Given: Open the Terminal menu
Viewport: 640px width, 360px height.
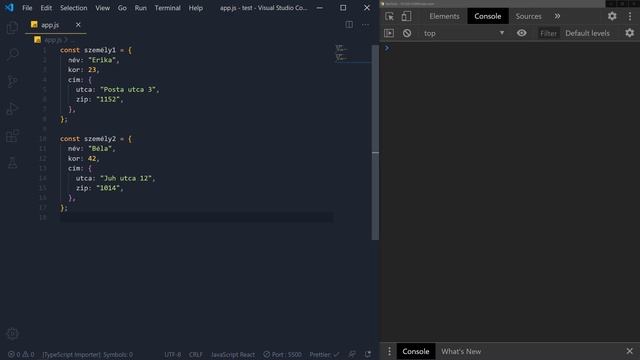Looking at the screenshot, I should (x=167, y=8).
